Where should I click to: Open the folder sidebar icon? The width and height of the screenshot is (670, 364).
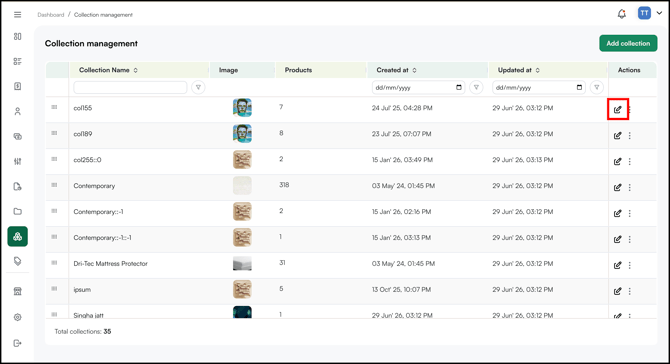point(18,211)
